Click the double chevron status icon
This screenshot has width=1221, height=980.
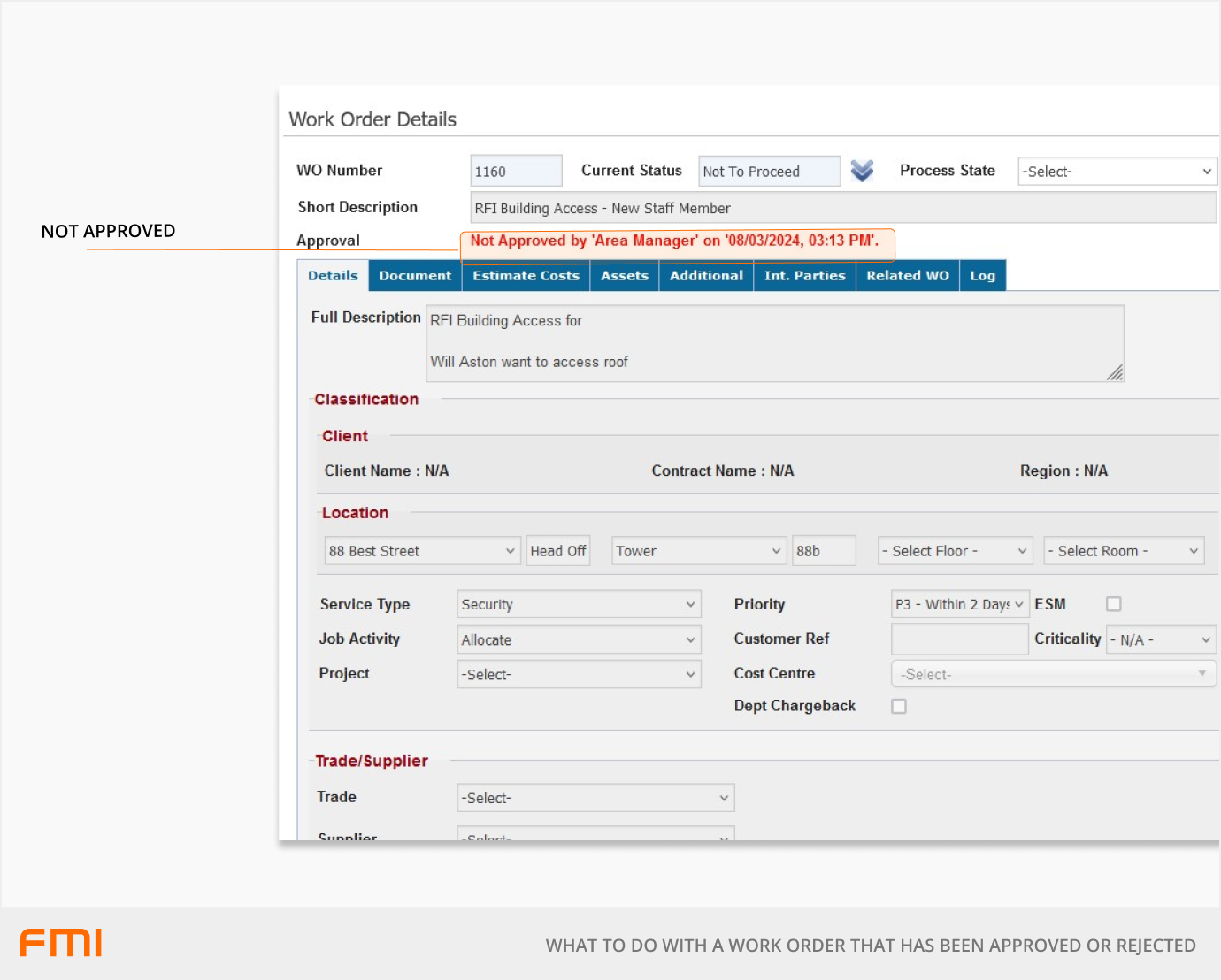862,171
